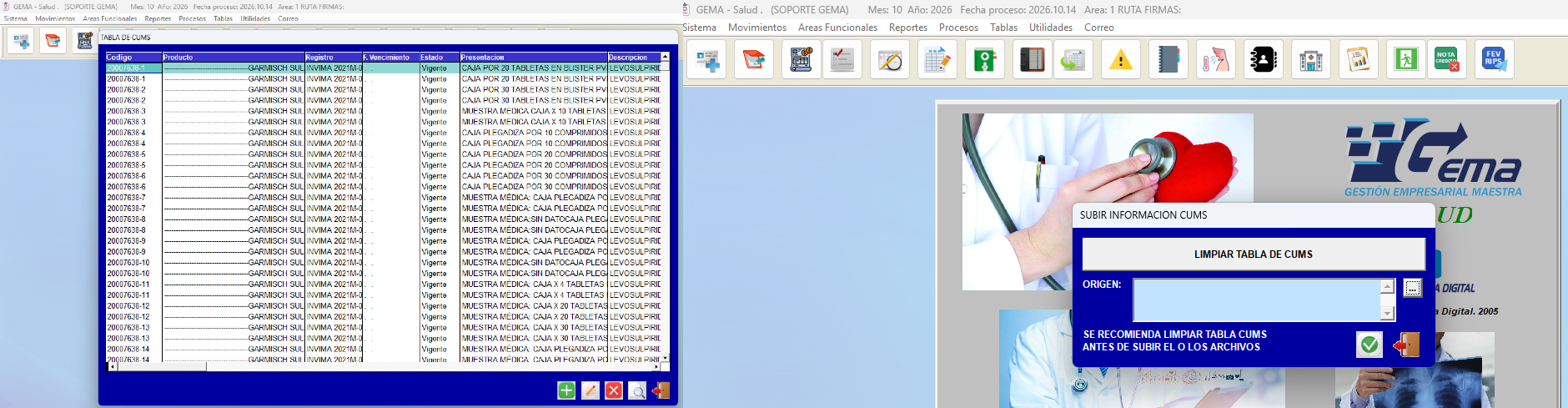The width and height of the screenshot is (1568, 408).
Task: Click the blue tabbed notebook toolbar icon
Action: (x=1168, y=60)
